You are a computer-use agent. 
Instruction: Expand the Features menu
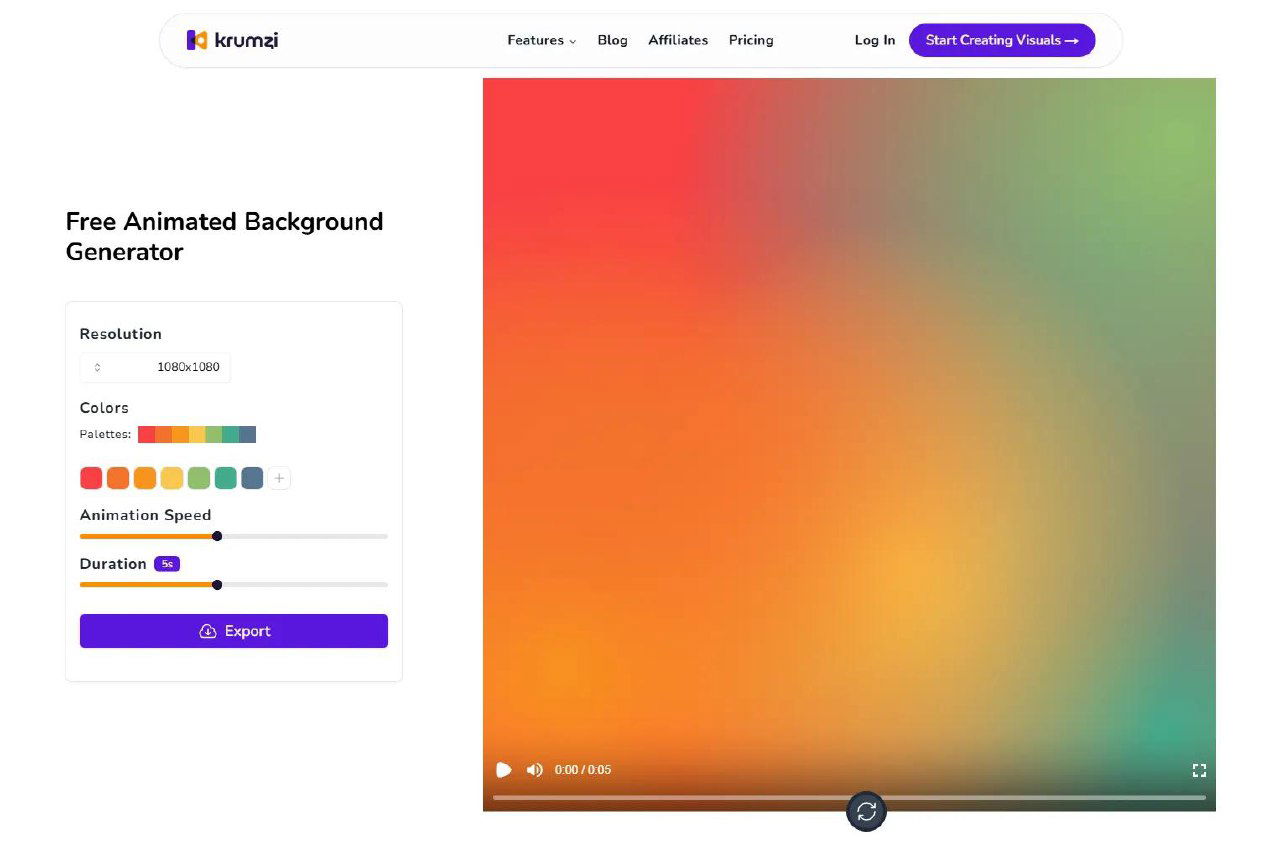540,40
